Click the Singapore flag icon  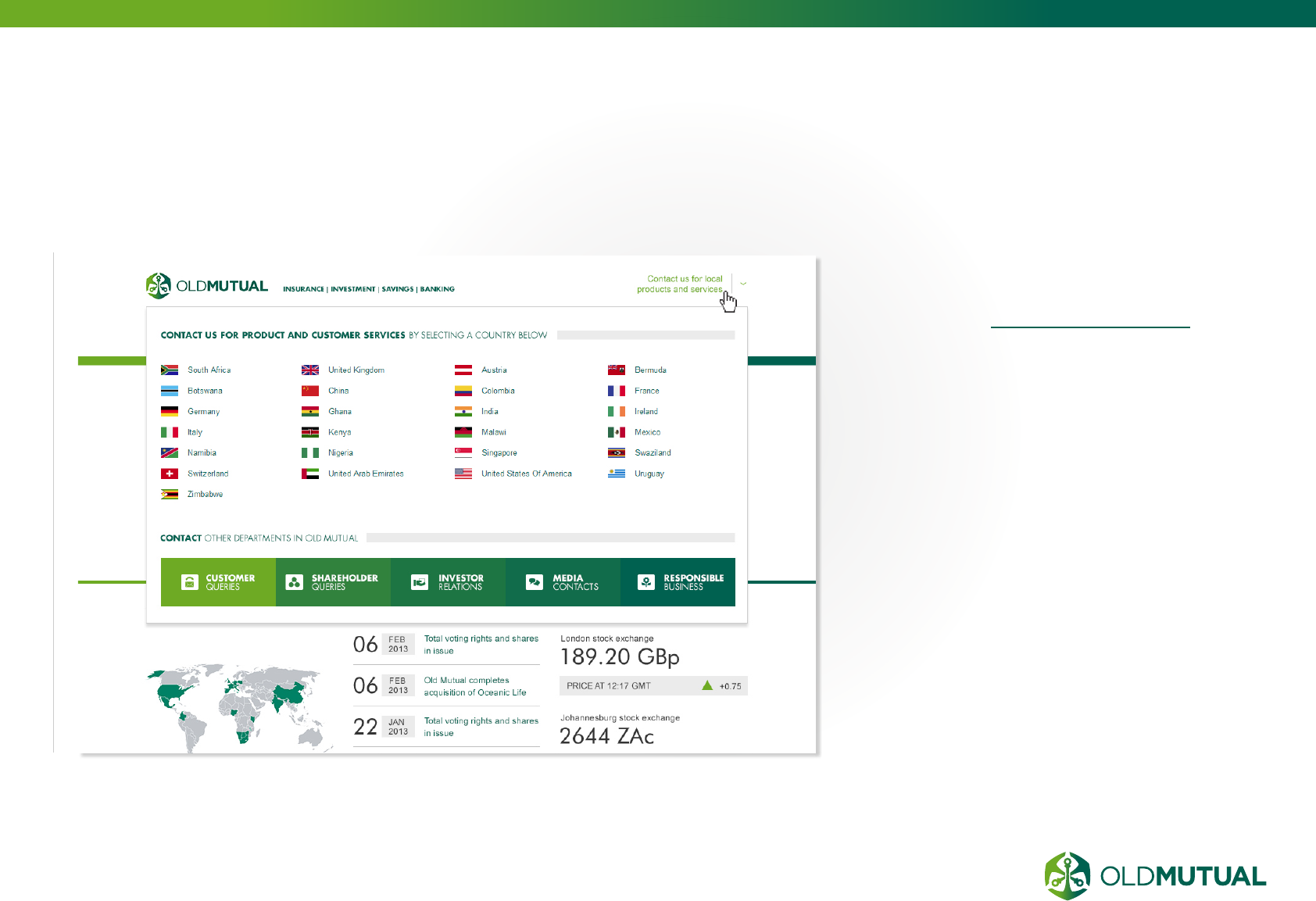point(463,452)
